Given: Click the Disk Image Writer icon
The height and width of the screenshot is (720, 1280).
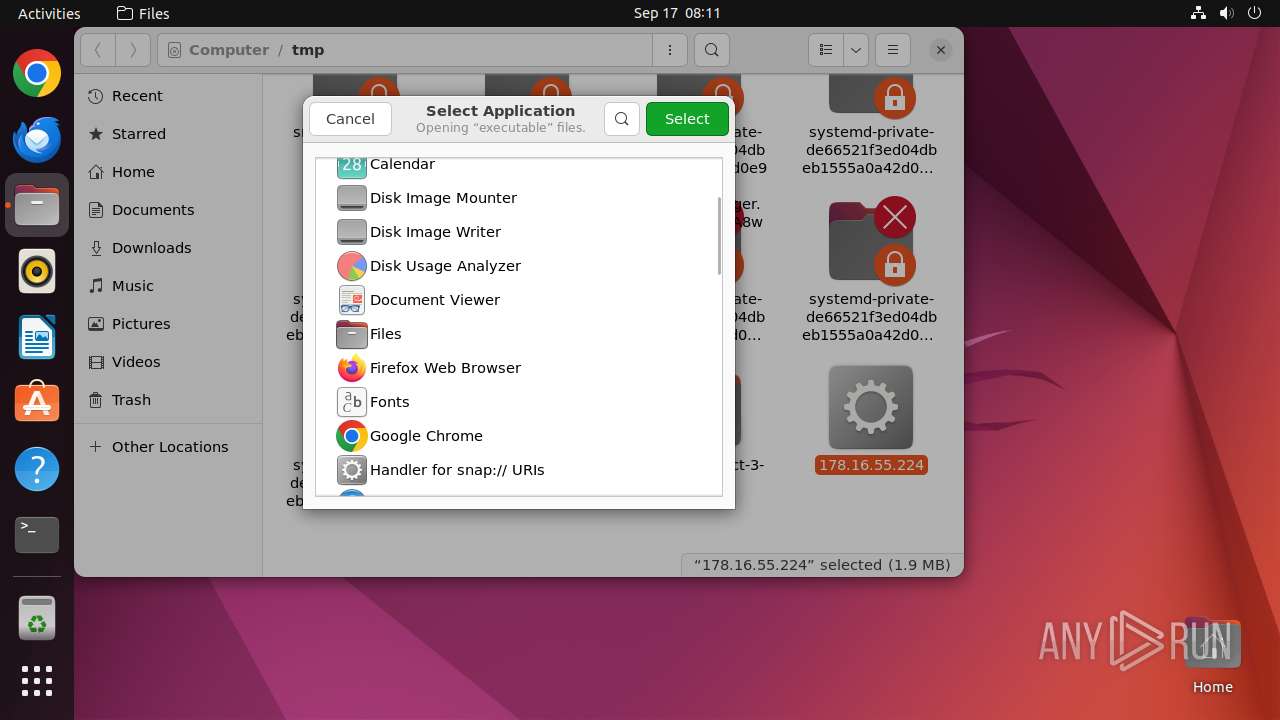Looking at the screenshot, I should point(352,232).
